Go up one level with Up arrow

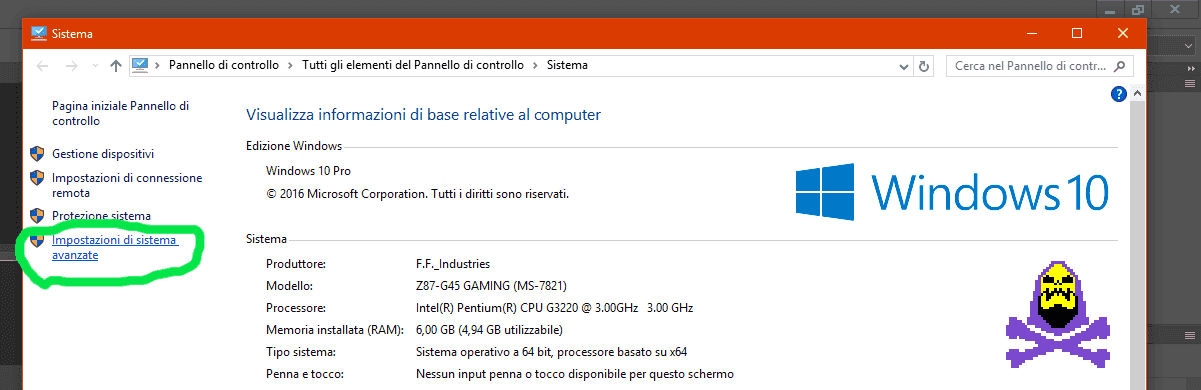click(x=116, y=65)
